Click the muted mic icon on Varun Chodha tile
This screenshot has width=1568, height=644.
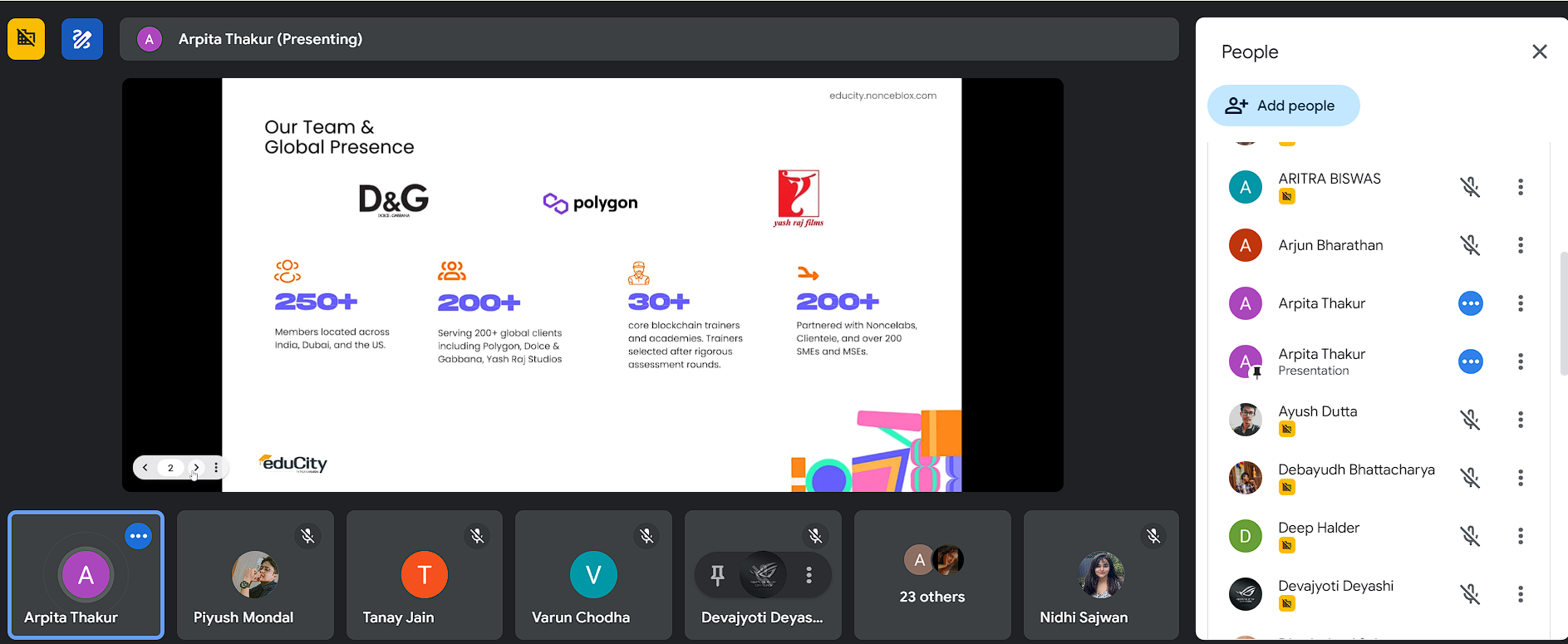pyautogui.click(x=646, y=536)
